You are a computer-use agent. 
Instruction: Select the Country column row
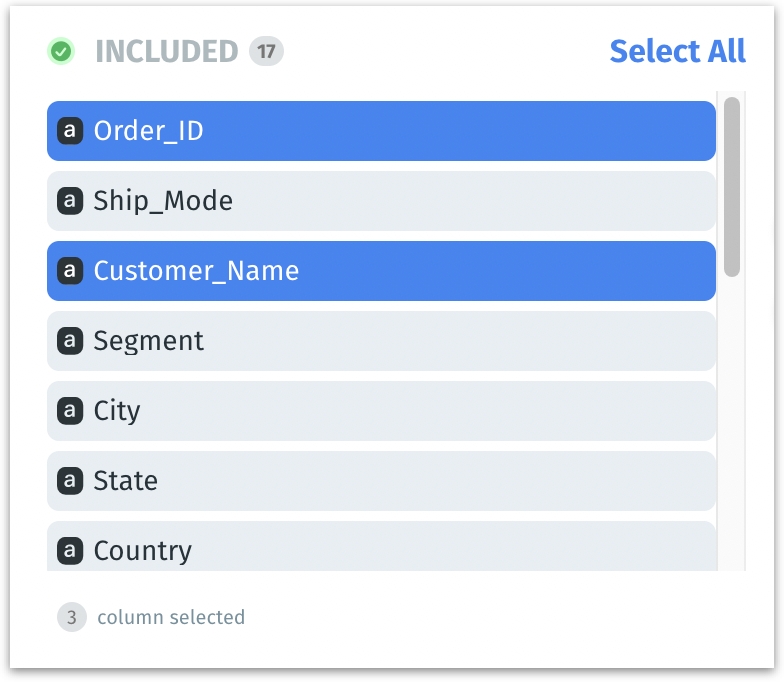[380, 549]
